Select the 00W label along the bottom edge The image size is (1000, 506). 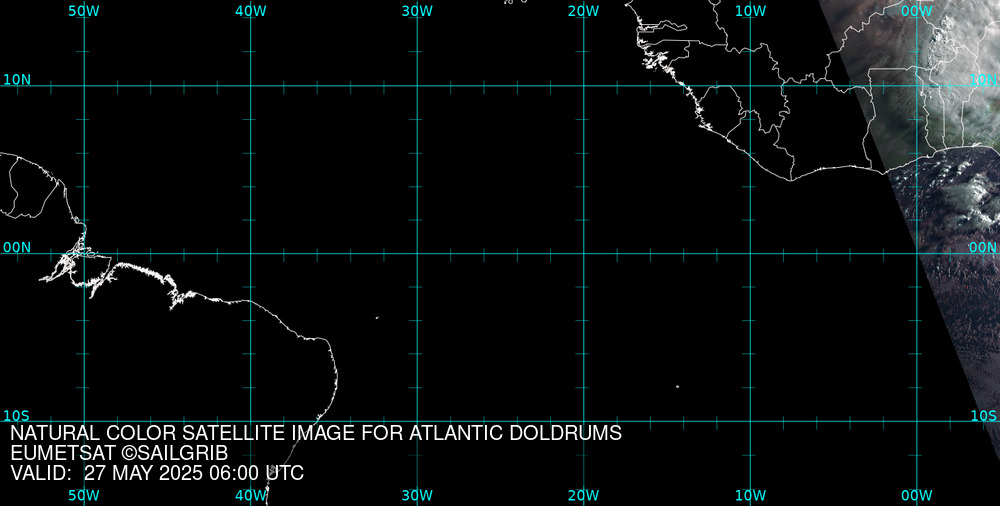(x=916, y=496)
